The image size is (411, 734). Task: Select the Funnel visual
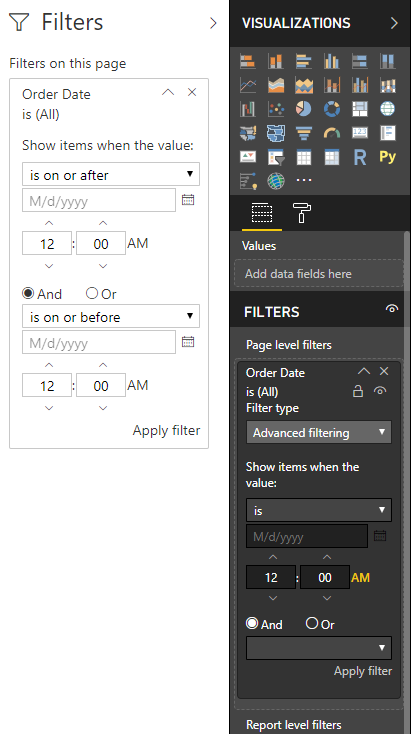pos(304,133)
